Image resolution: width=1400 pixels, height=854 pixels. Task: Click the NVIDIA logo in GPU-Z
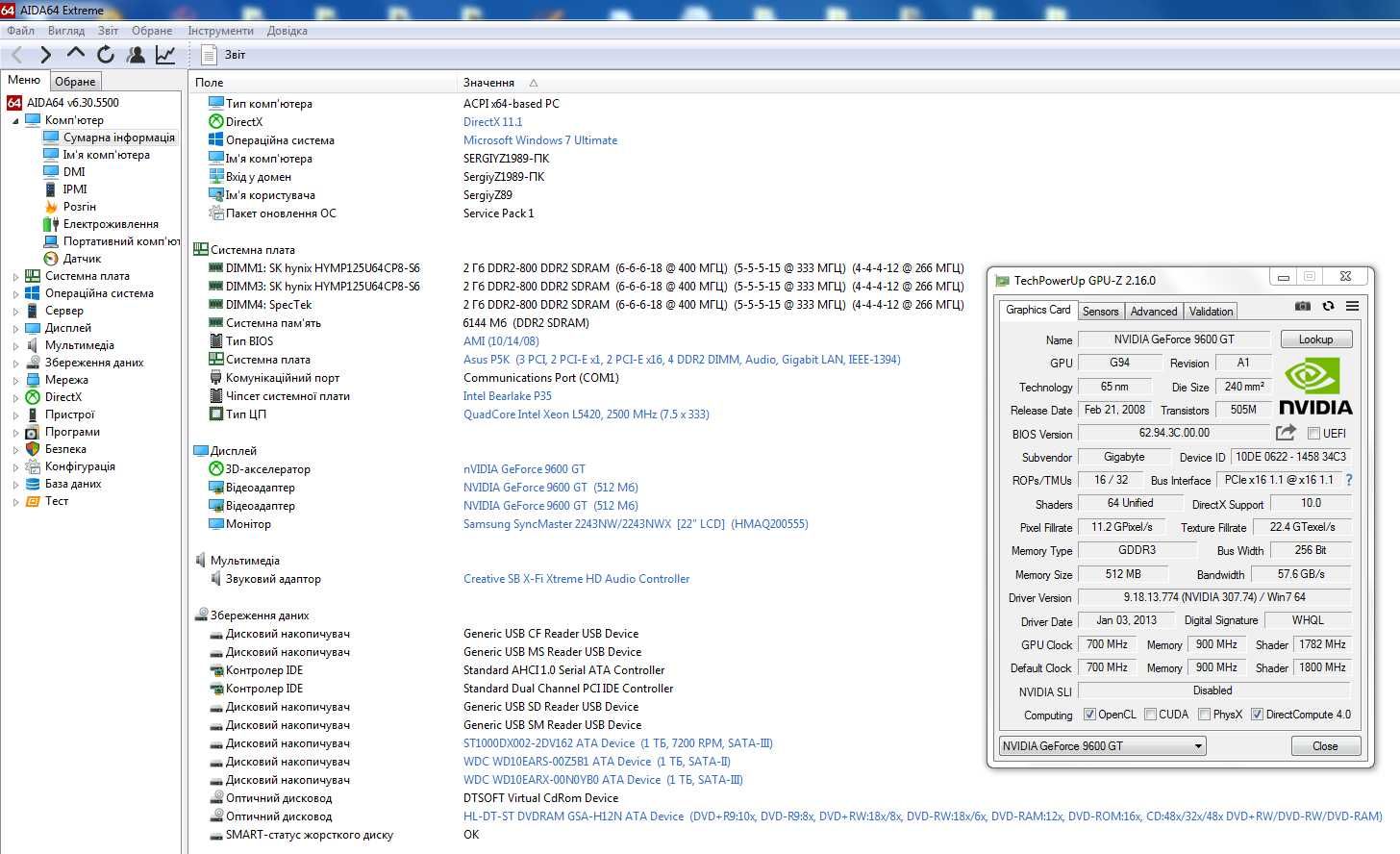click(x=1315, y=387)
